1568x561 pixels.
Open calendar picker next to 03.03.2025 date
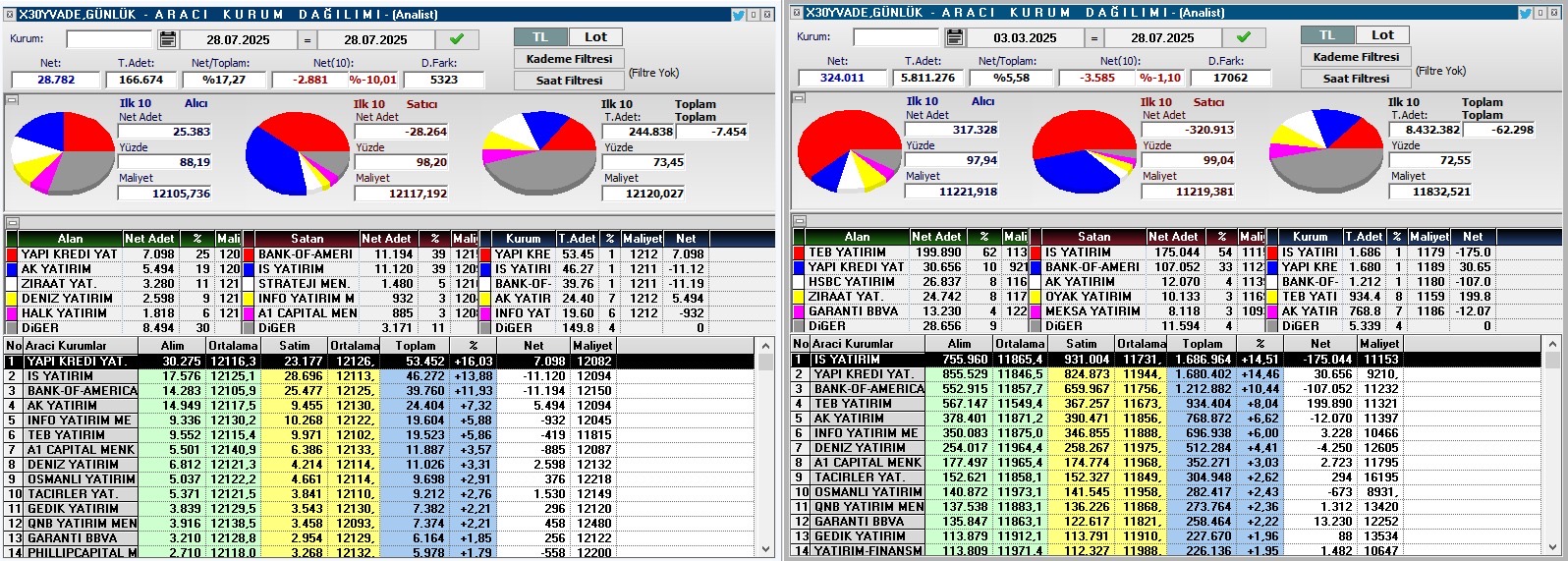click(954, 37)
